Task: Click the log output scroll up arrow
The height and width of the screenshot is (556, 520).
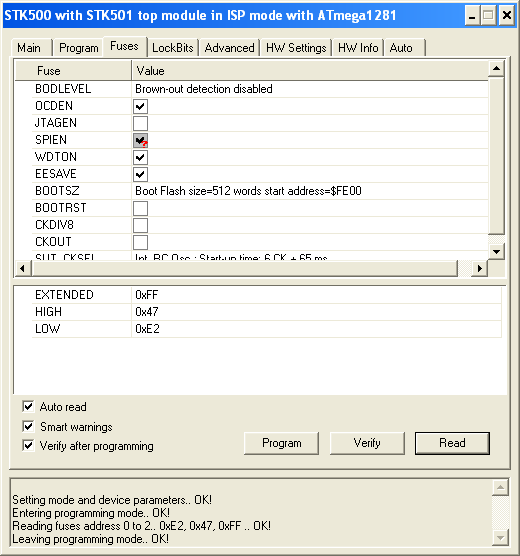Action: tap(500, 487)
